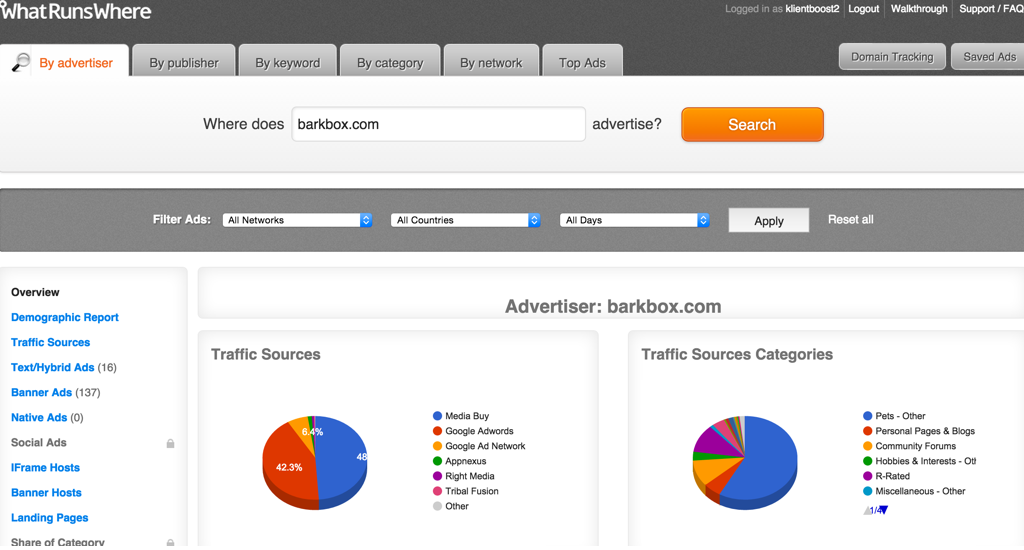
Task: Click the teal Miscellaneous - Other legend dot
Action: [868, 491]
